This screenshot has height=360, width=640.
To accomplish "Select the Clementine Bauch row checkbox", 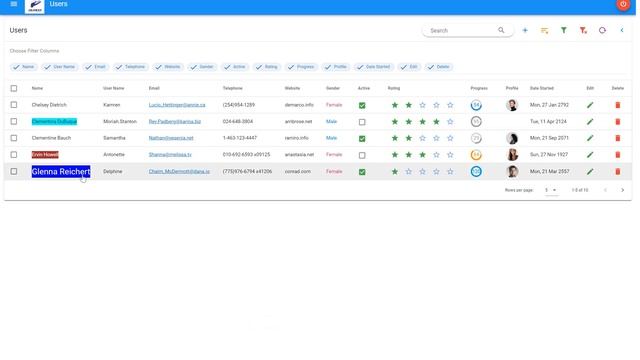I will click(14, 138).
